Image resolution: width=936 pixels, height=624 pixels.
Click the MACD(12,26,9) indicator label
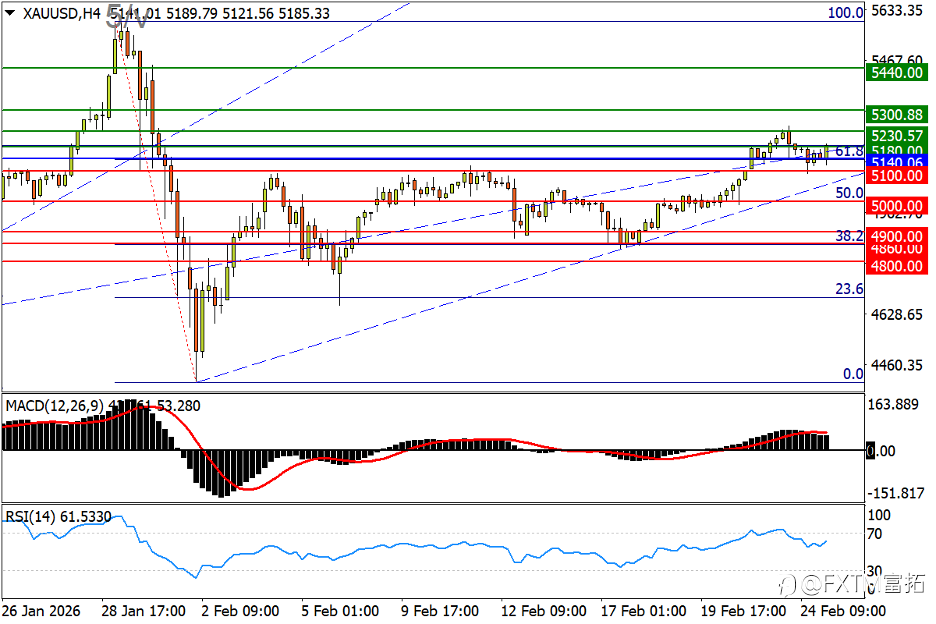(x=54, y=405)
